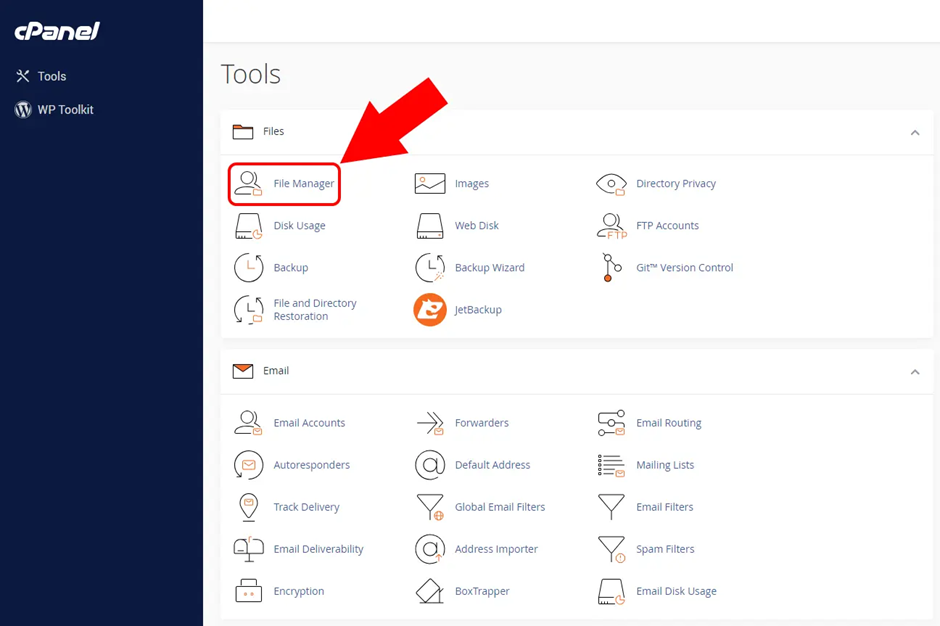The image size is (940, 626).
Task: Open the Address Importer link
Action: pos(496,549)
